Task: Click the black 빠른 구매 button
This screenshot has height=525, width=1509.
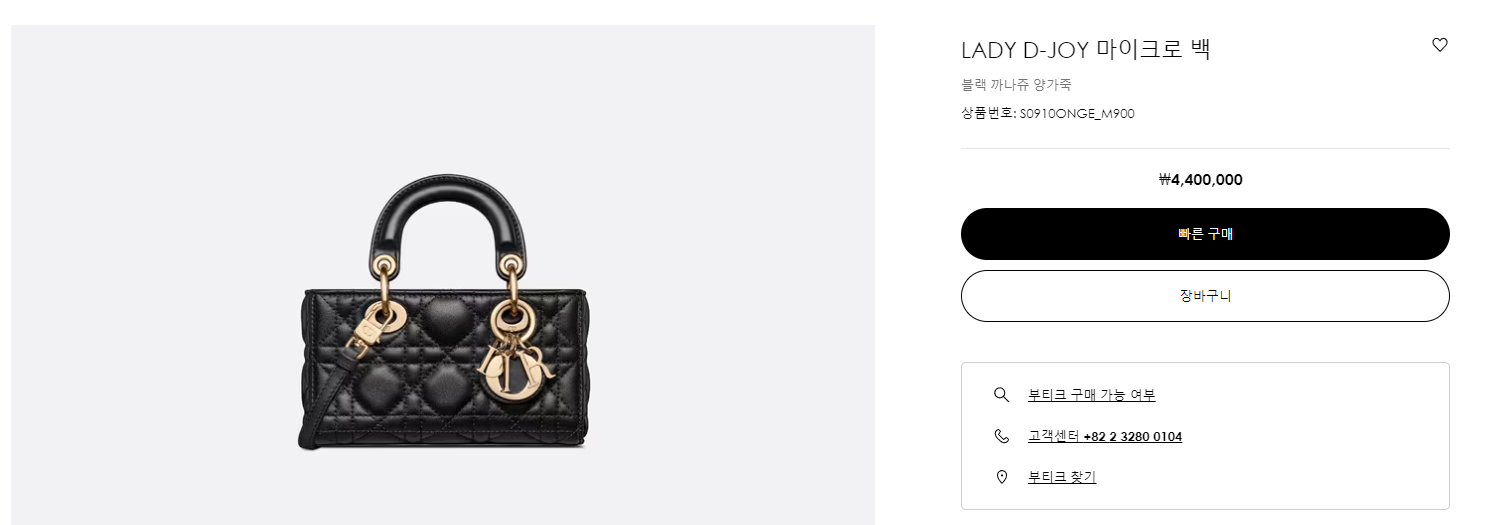Action: (x=1205, y=234)
